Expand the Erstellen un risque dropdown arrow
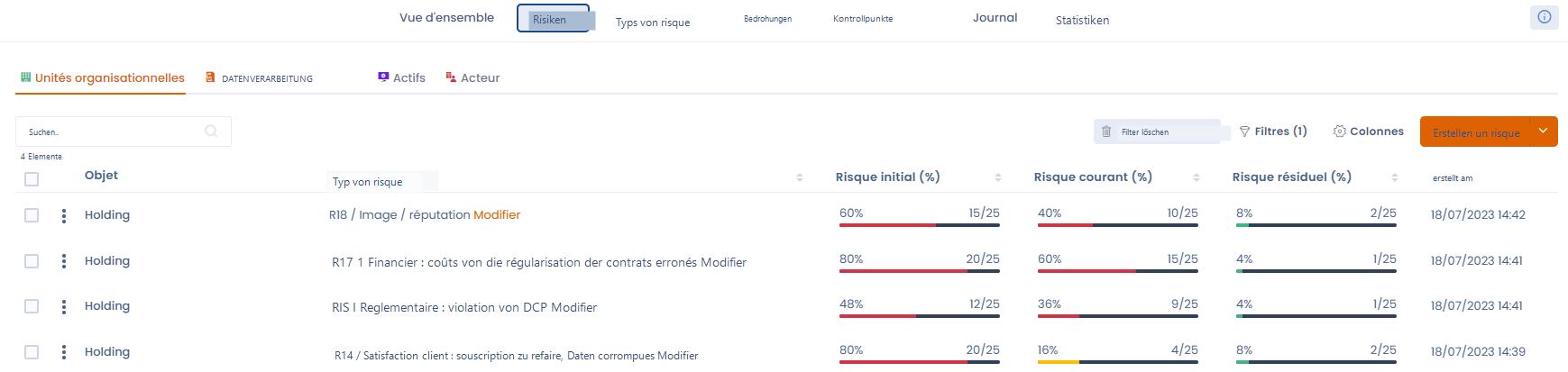Viewport: 1568px width, 372px height. (x=1544, y=132)
